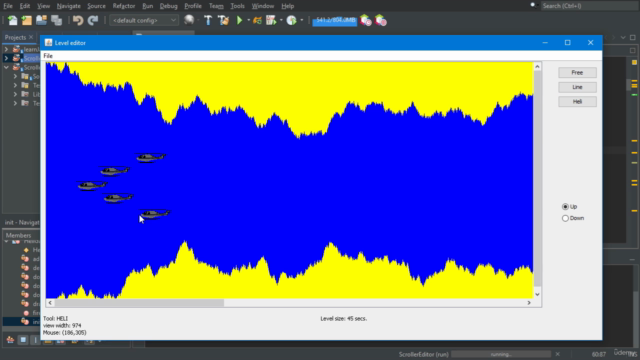Click the Line tool button
The image size is (640, 360).
[x=577, y=87]
